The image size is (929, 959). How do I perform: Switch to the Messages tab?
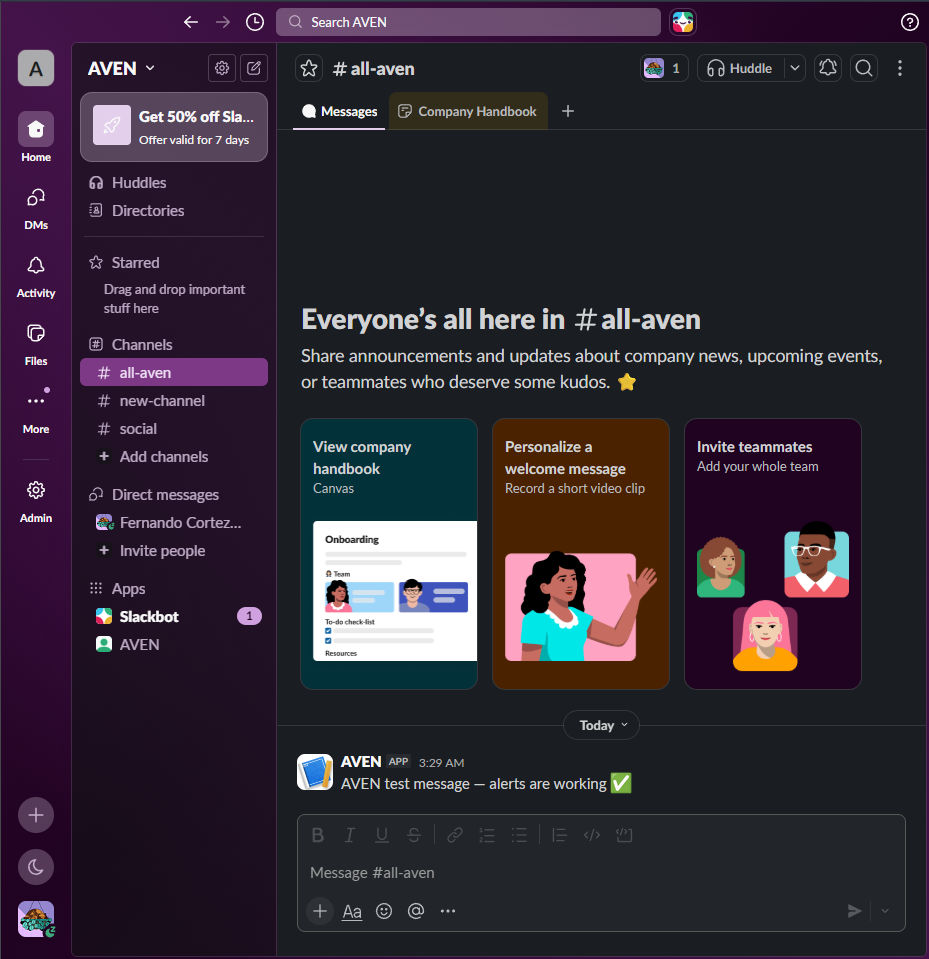pyautogui.click(x=339, y=111)
